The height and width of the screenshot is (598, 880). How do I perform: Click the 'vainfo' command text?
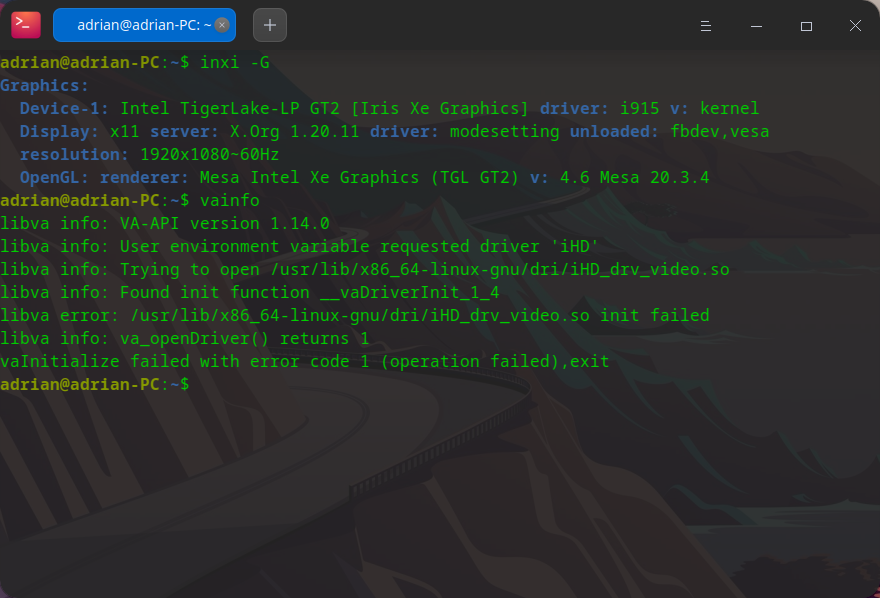(230, 200)
